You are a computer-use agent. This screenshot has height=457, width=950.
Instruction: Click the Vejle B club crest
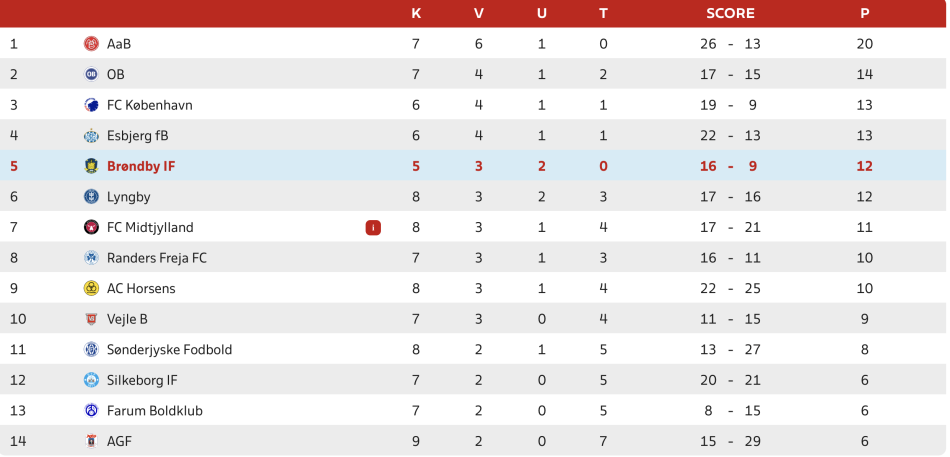(x=91, y=319)
